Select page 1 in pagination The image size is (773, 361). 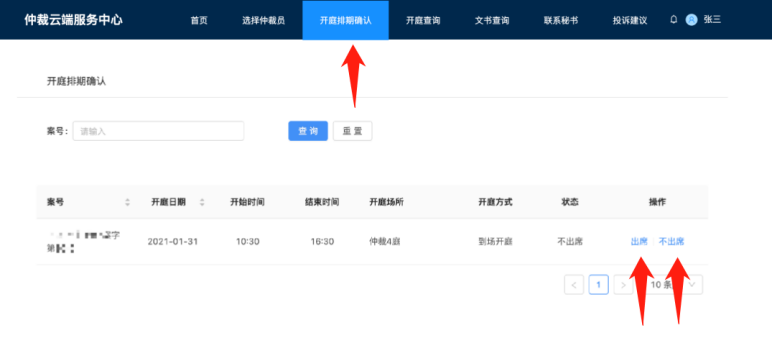tap(598, 285)
